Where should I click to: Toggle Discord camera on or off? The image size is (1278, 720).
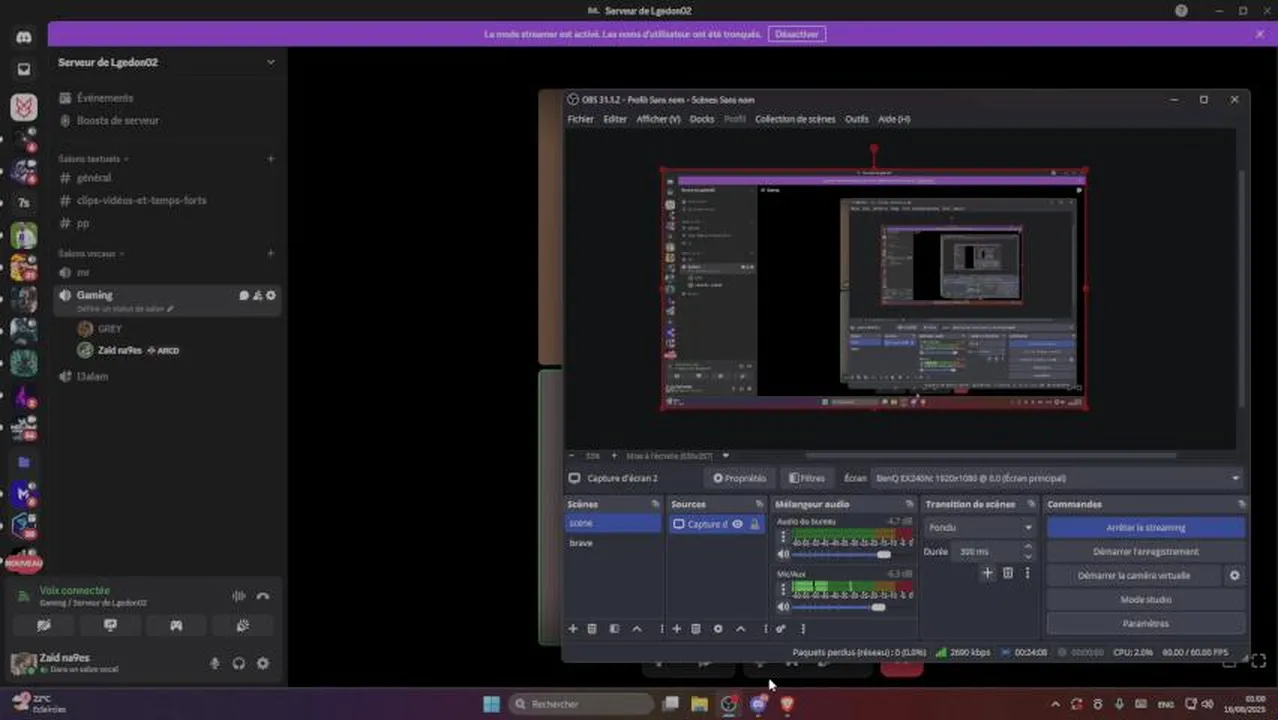tap(44, 625)
